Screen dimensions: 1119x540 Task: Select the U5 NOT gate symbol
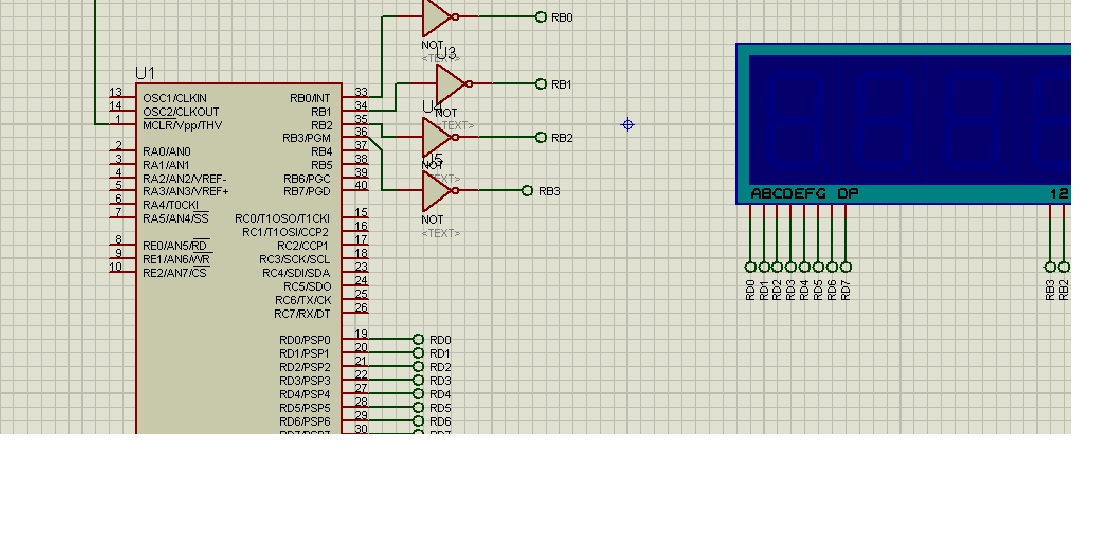click(x=439, y=190)
